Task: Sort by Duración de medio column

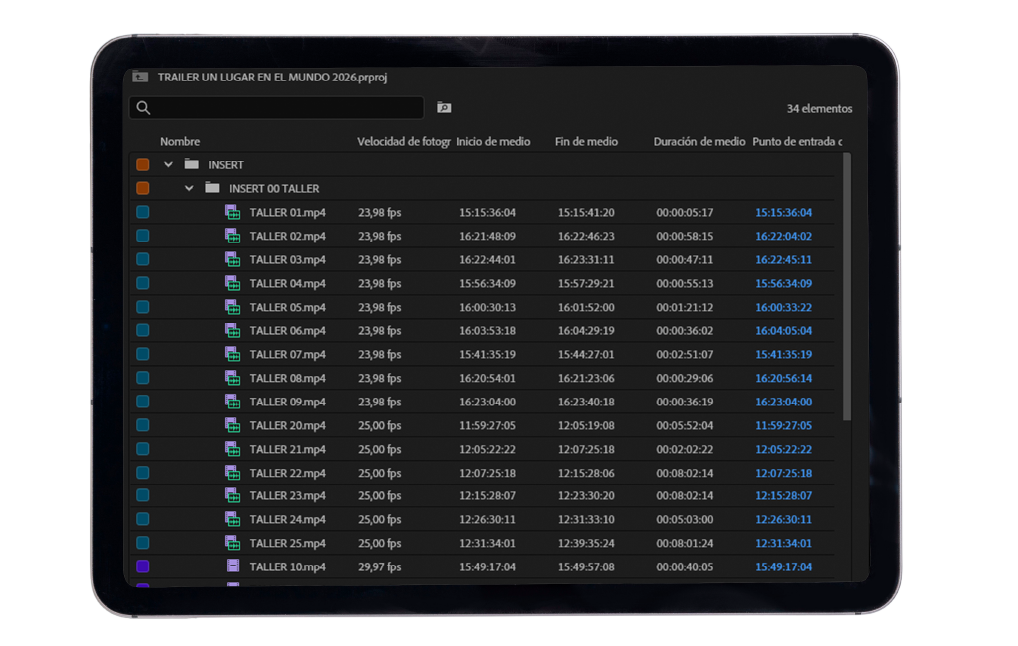Action: pos(699,142)
